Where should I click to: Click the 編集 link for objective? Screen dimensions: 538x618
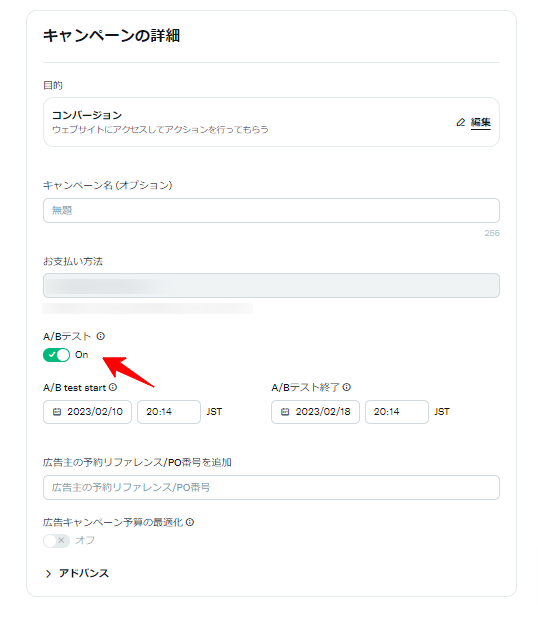coord(480,123)
